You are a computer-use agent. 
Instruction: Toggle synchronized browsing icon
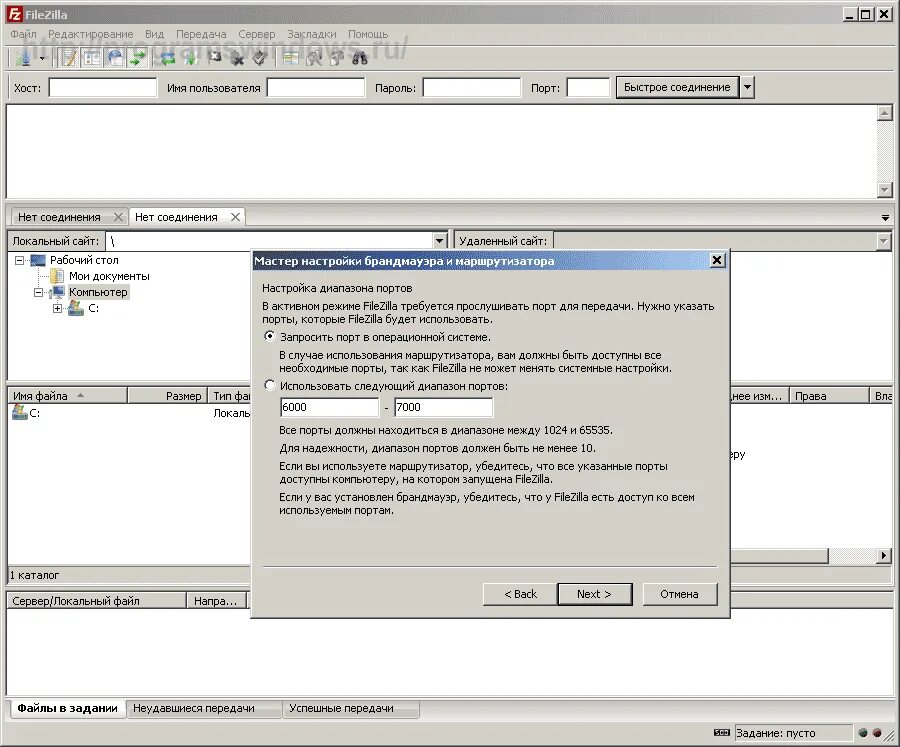pyautogui.click(x=337, y=58)
